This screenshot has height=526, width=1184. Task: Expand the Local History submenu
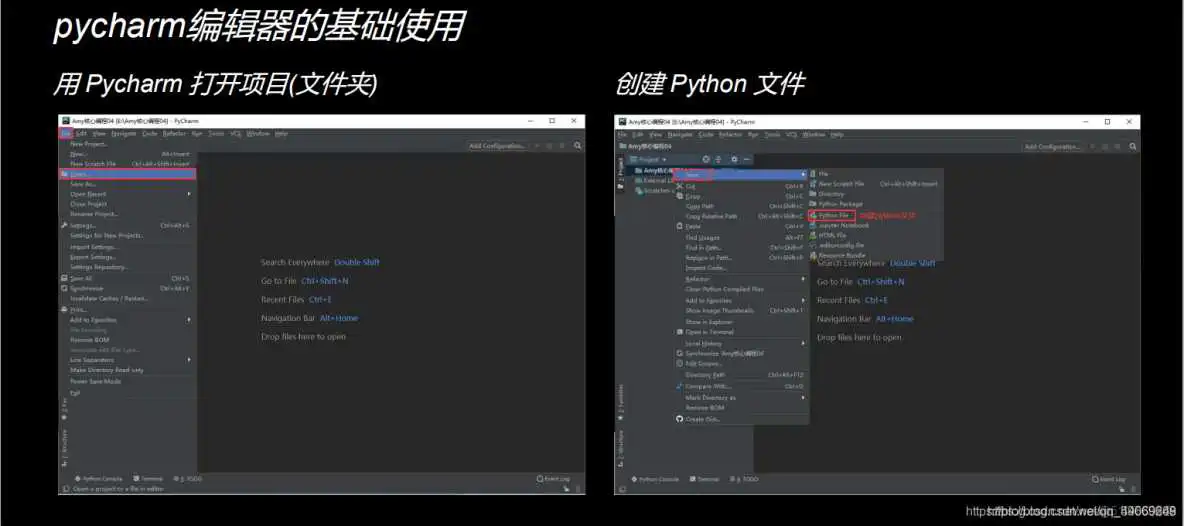point(803,343)
